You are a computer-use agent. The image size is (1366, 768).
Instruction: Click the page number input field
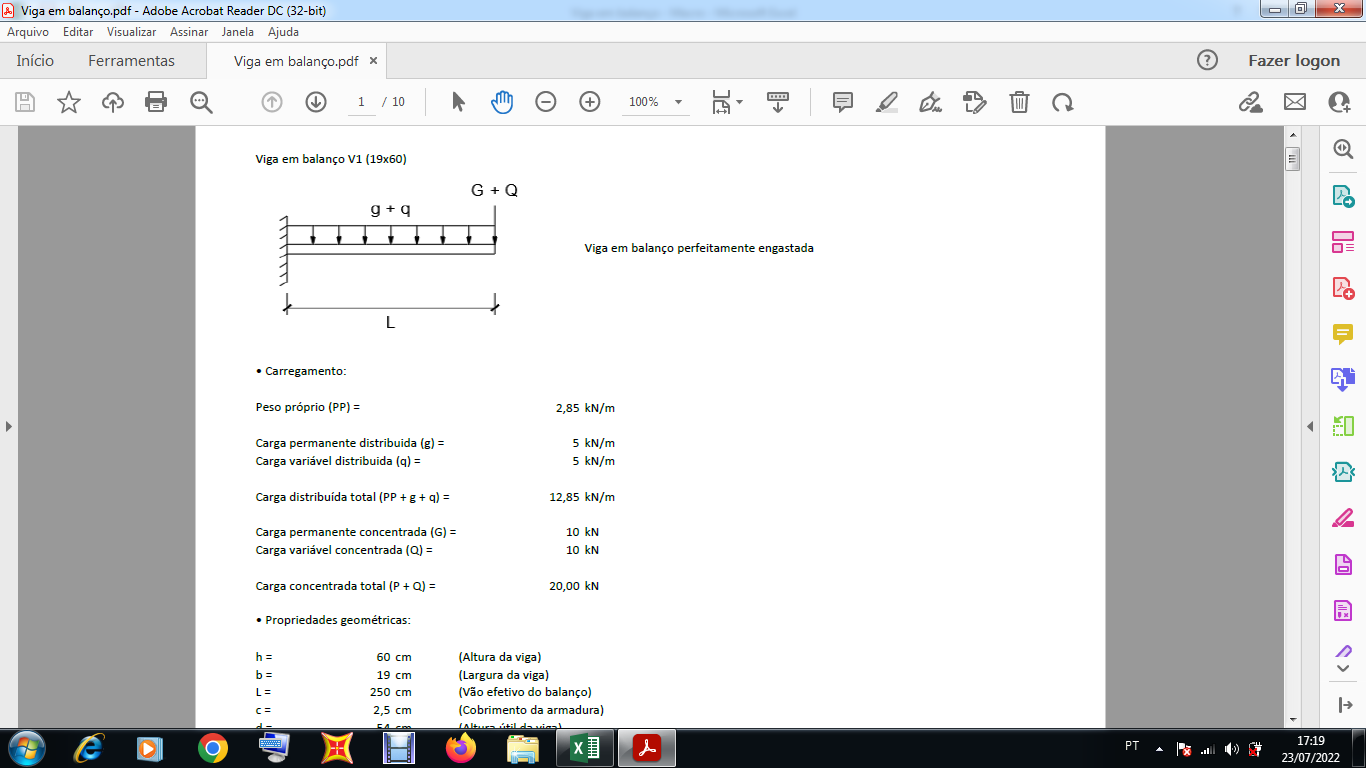[x=361, y=102]
